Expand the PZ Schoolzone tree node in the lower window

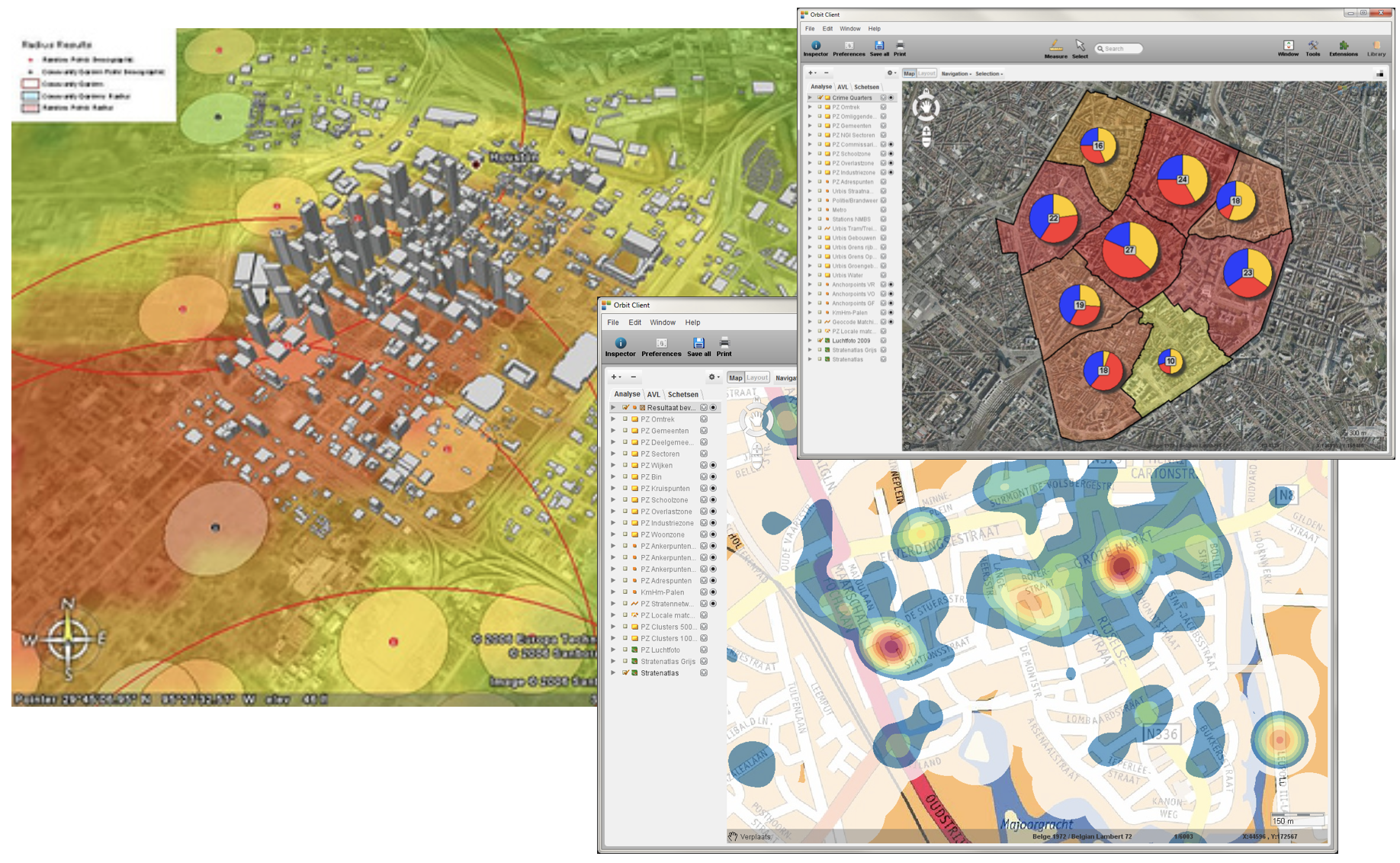613,500
